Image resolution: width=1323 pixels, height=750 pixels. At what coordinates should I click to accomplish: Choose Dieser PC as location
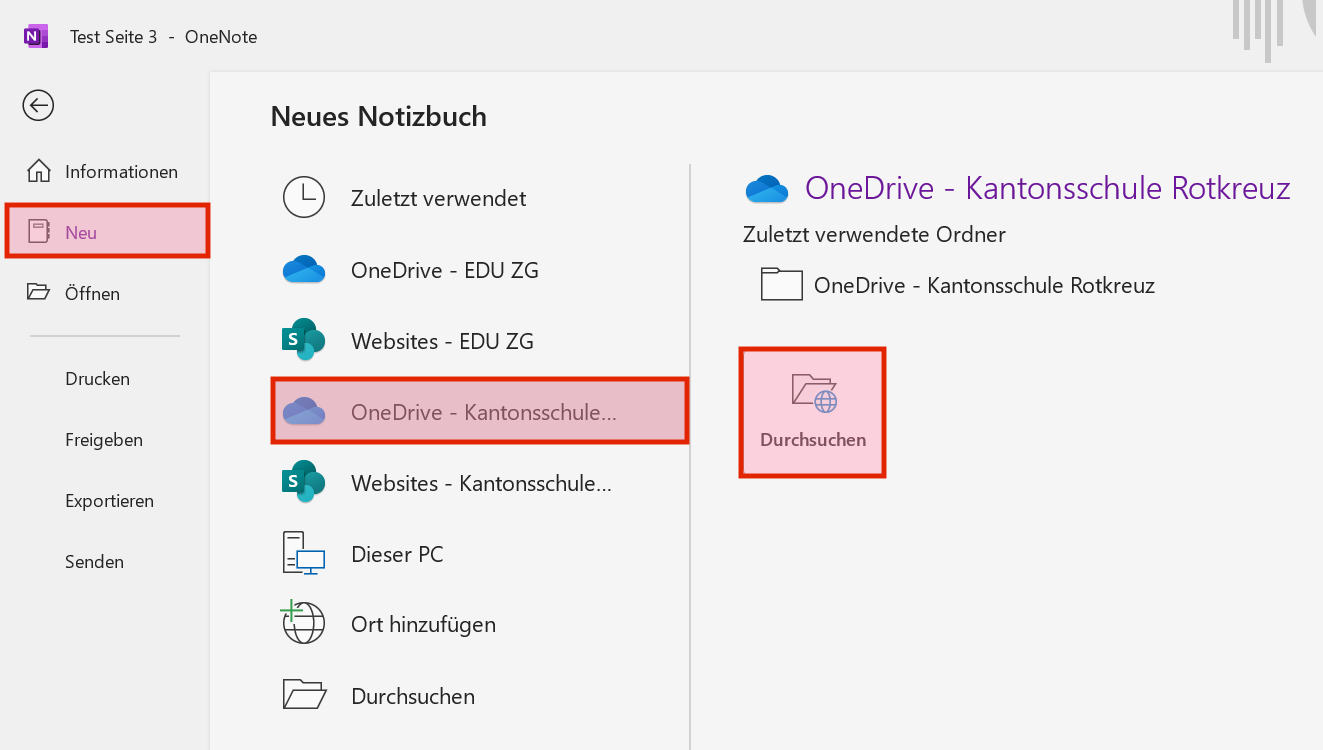[x=480, y=554]
